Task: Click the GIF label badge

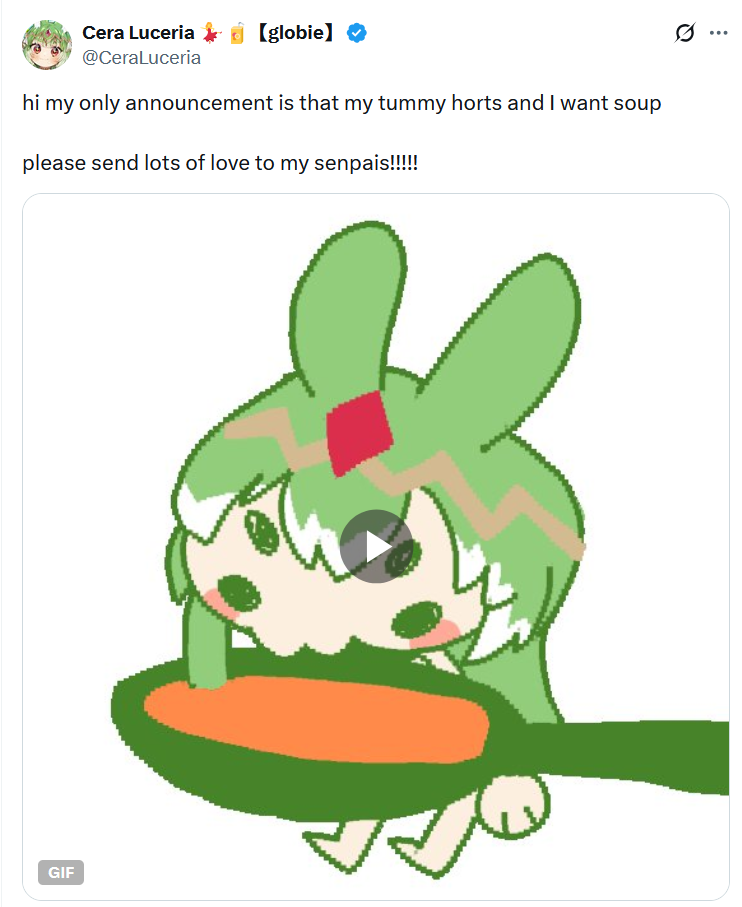Action: point(61,872)
